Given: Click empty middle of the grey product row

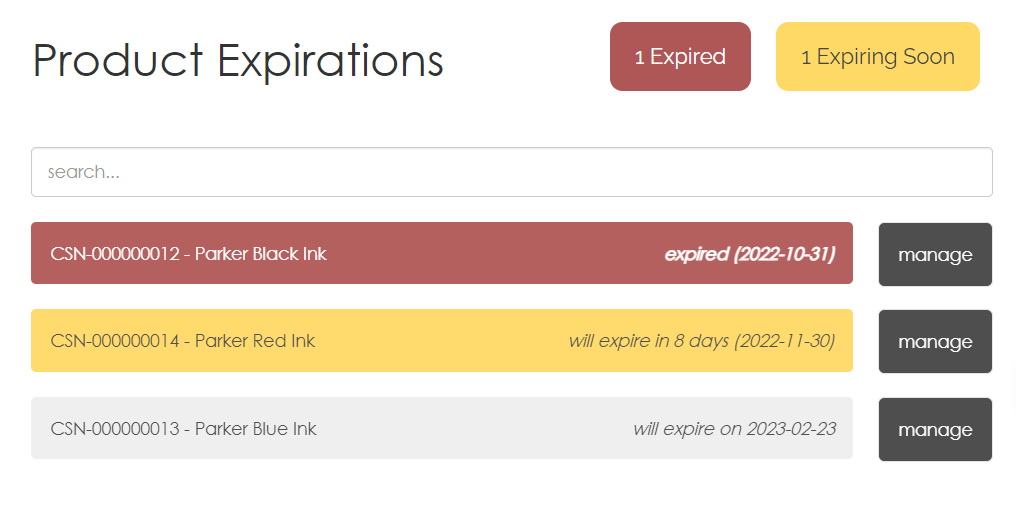Looking at the screenshot, I should click(470, 429).
